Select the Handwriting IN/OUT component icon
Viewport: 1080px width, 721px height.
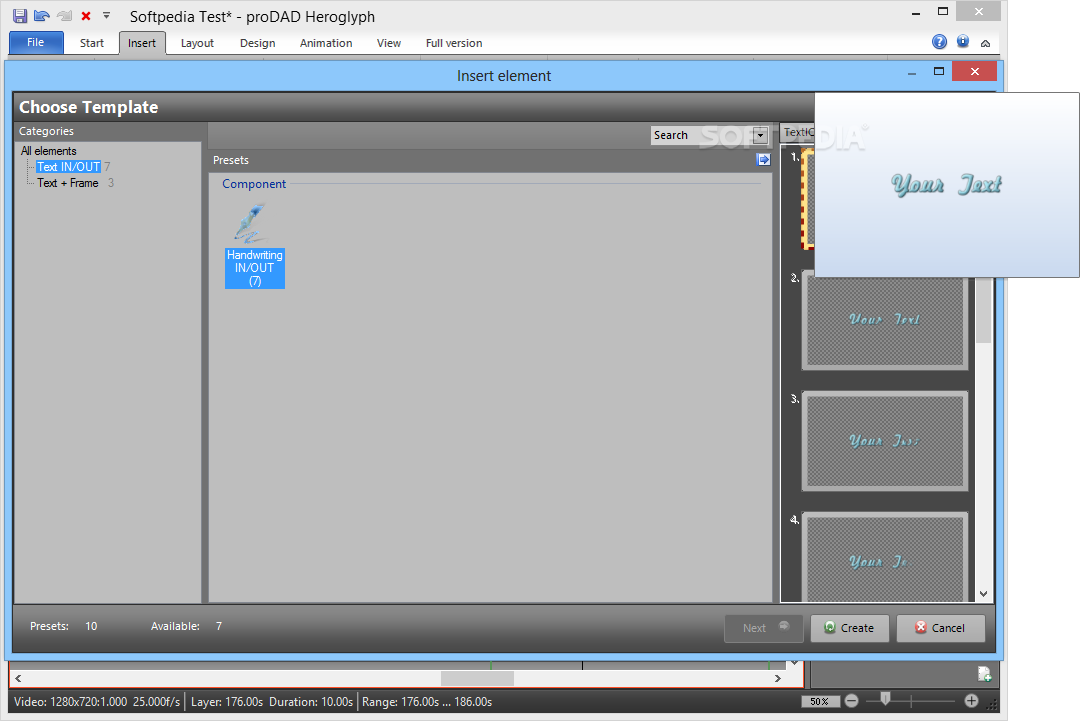251,222
